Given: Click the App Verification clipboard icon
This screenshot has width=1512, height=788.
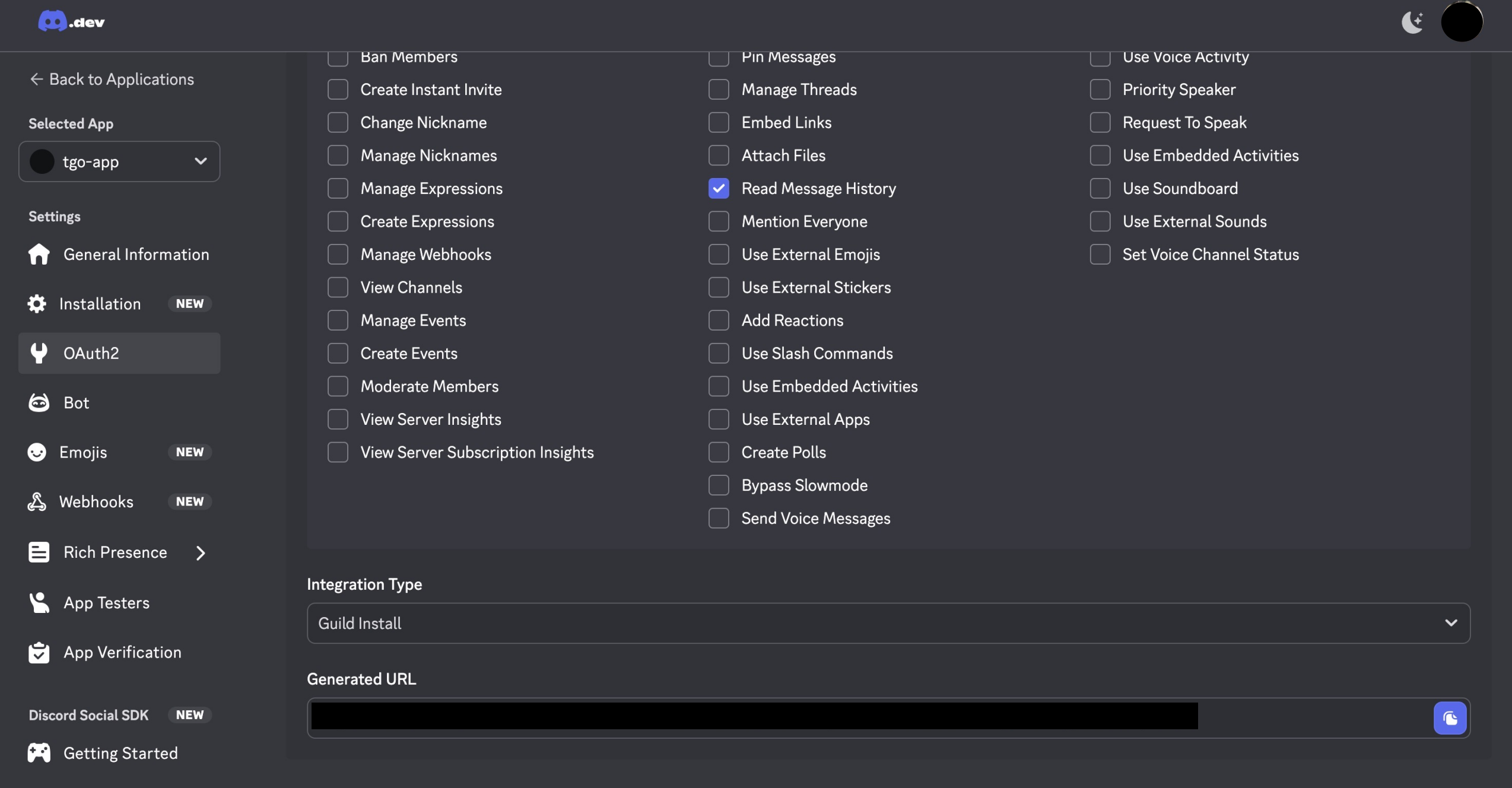Looking at the screenshot, I should pyautogui.click(x=39, y=653).
